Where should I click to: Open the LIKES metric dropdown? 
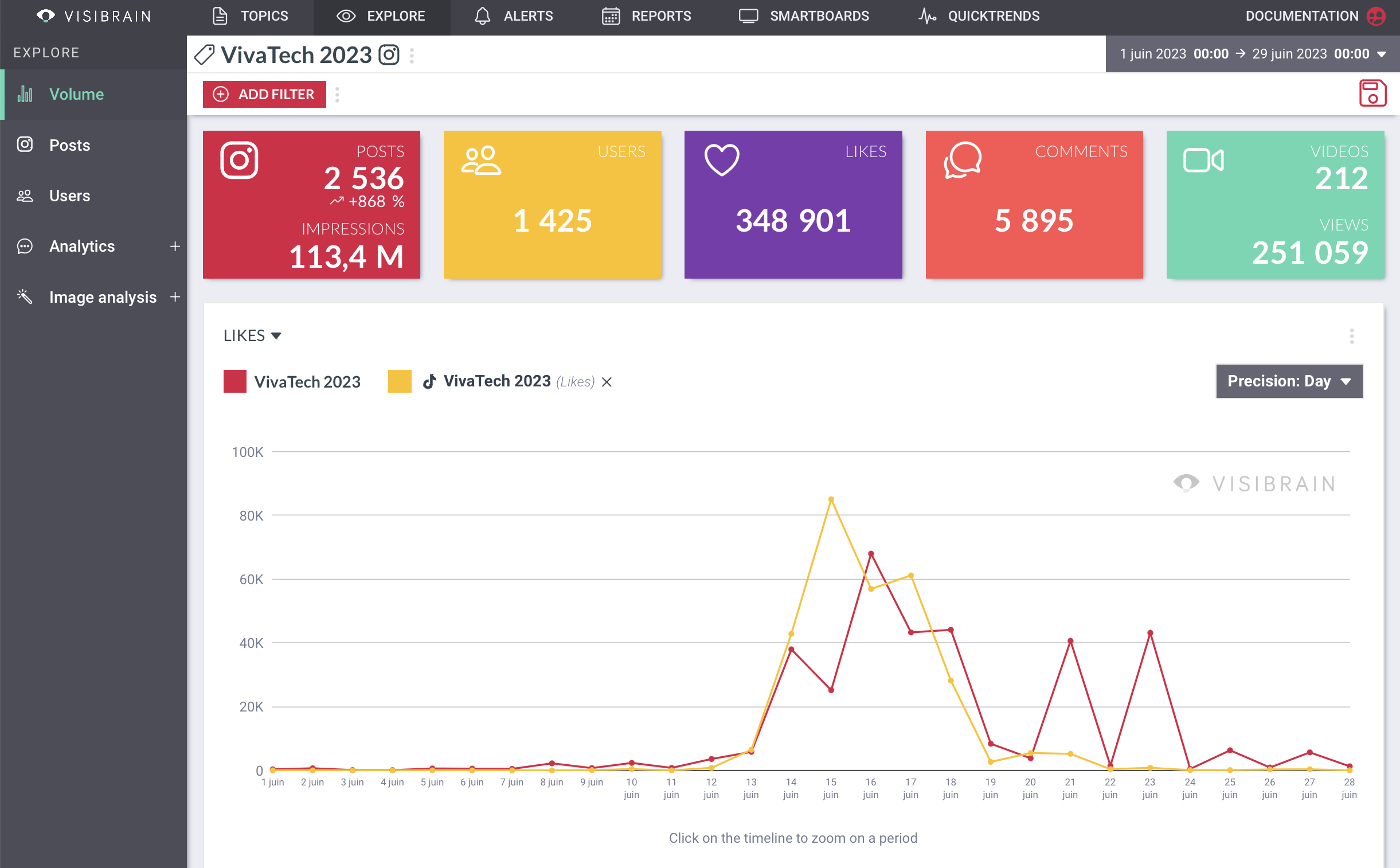(x=252, y=336)
